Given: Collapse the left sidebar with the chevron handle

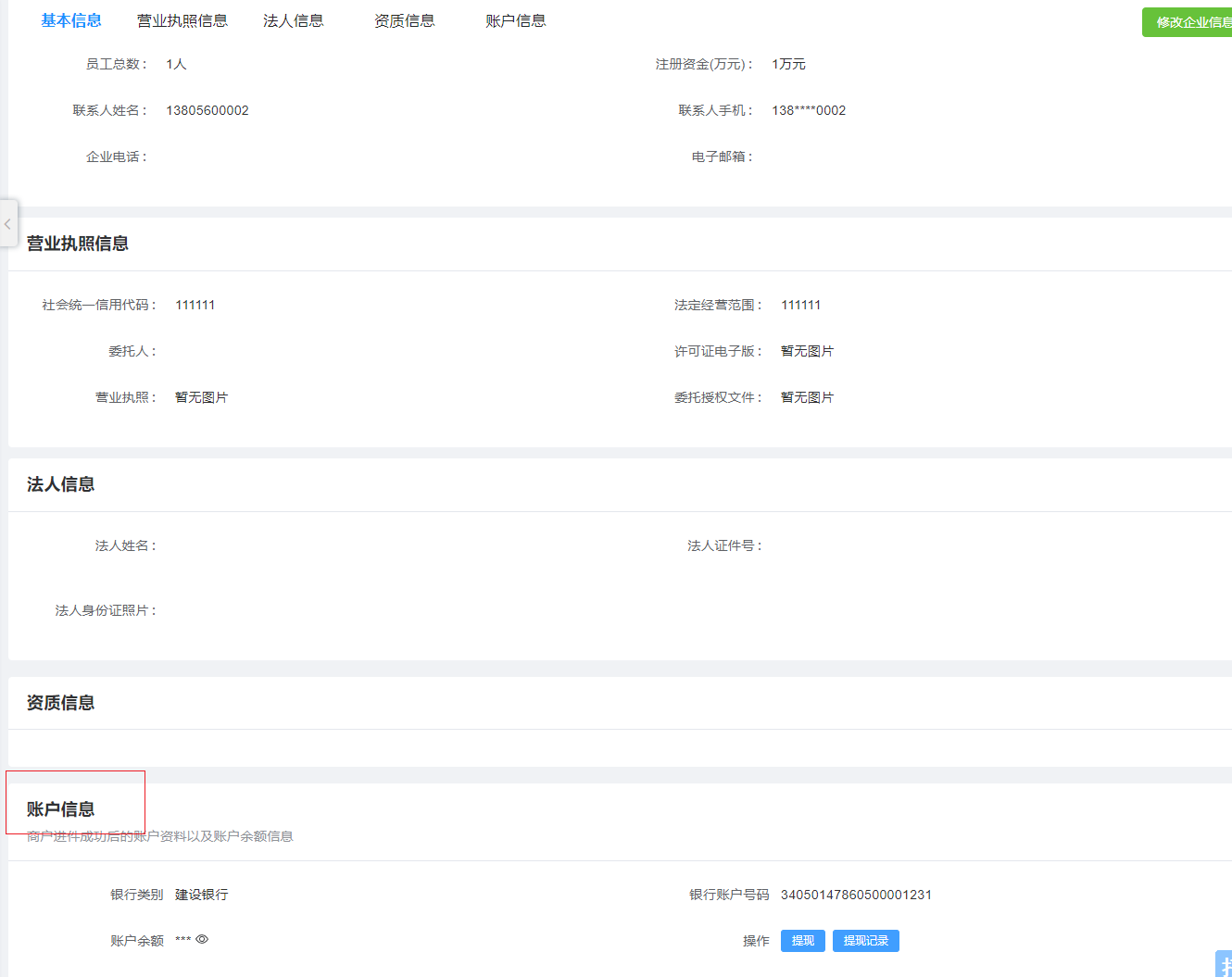Looking at the screenshot, I should click(8, 224).
